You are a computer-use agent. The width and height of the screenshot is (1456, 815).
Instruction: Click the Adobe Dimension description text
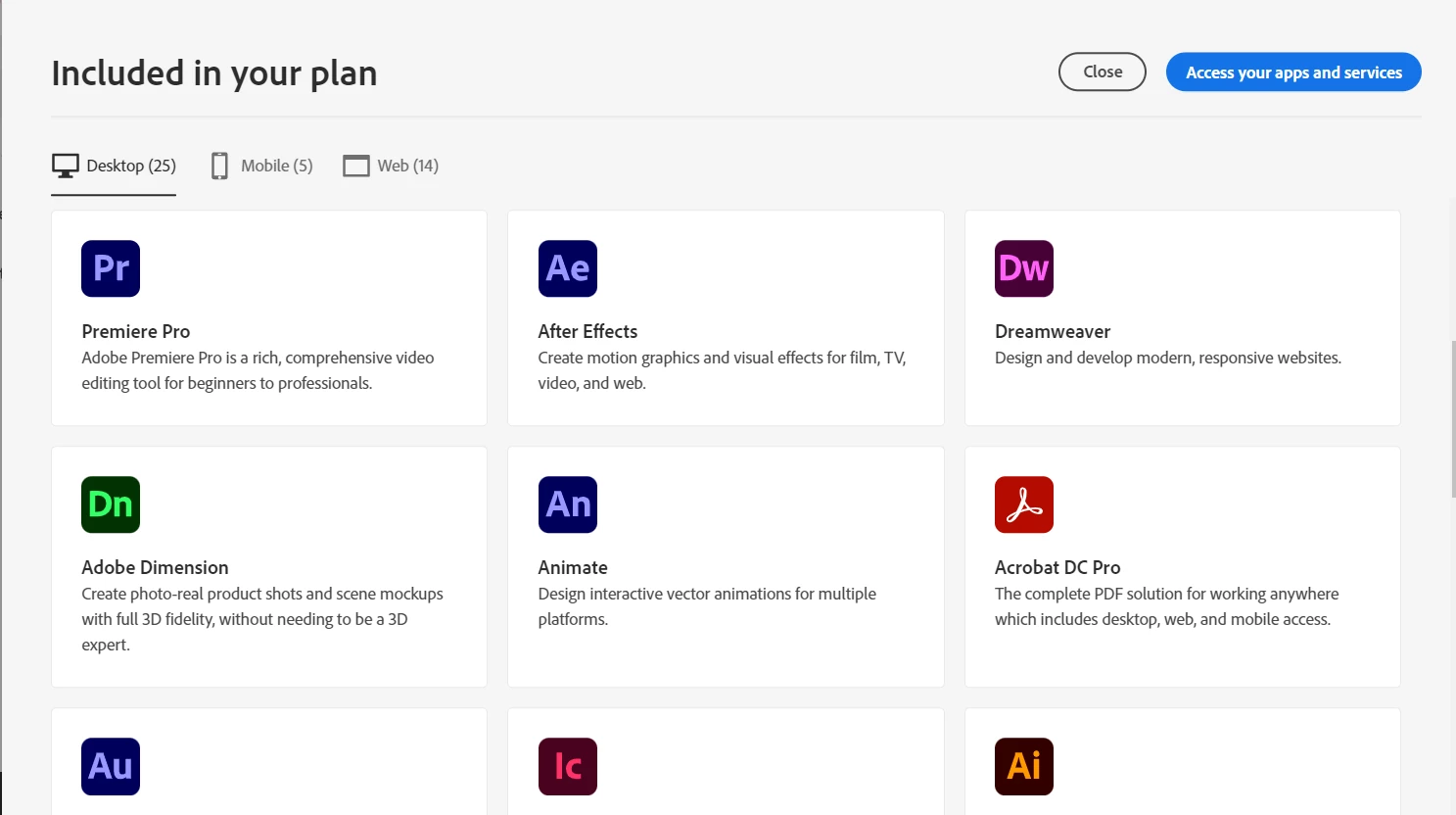coord(262,619)
